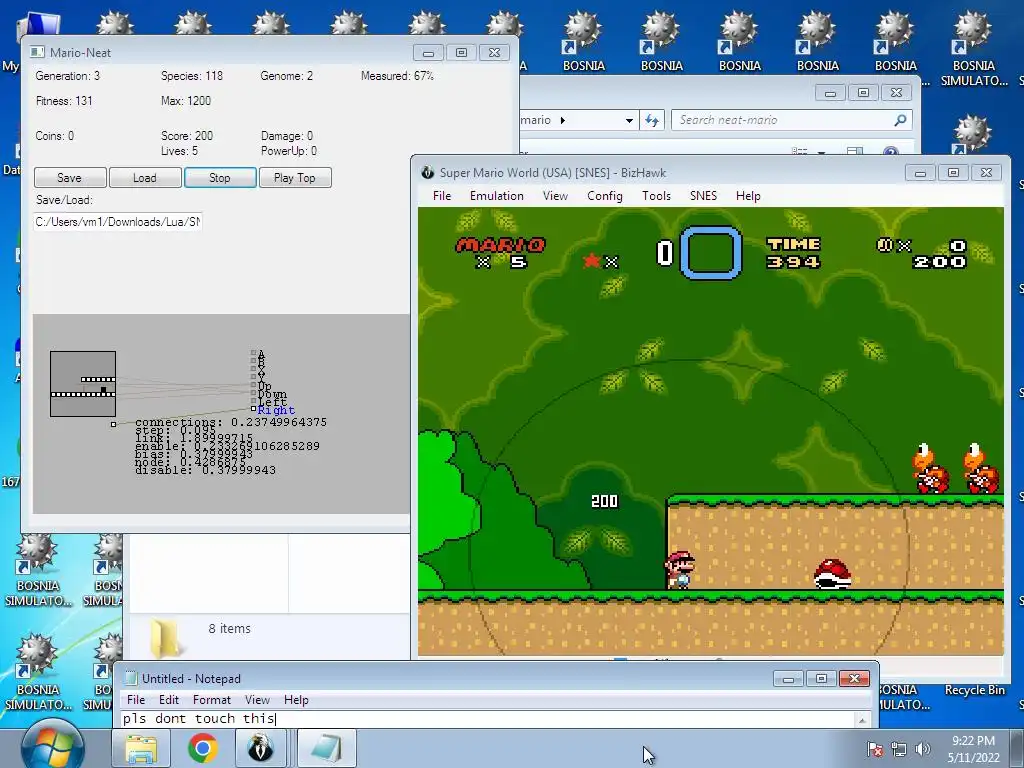
Task: Click the Load button in Mario-Neat
Action: 145,178
